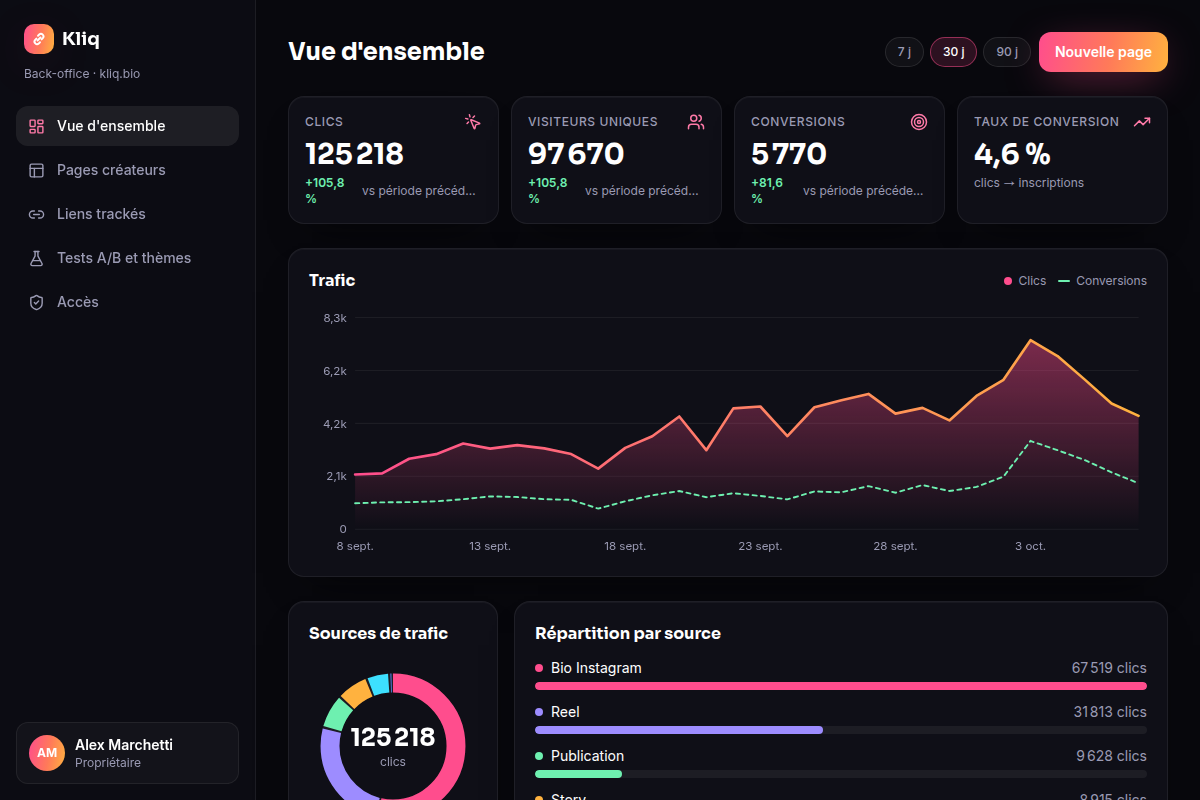The width and height of the screenshot is (1200, 800).
Task: Click the 3 oct. axis label
Action: [x=1030, y=546]
